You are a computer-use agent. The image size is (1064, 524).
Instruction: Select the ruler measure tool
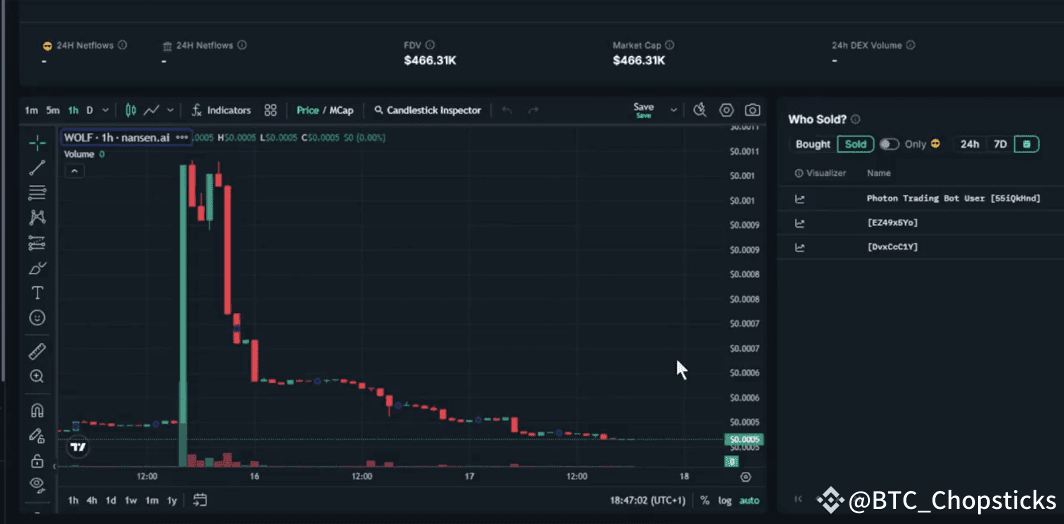click(x=37, y=352)
